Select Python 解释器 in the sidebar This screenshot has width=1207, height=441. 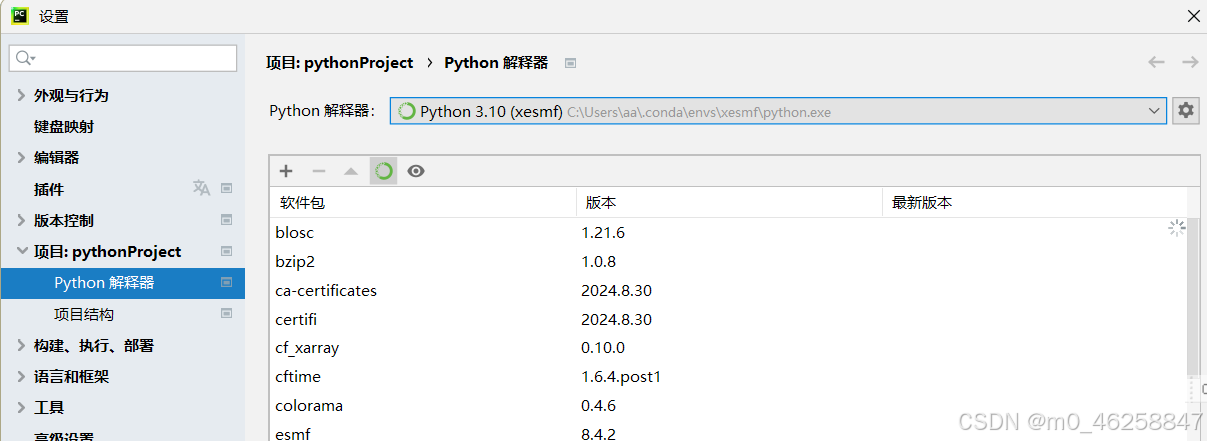click(122, 283)
